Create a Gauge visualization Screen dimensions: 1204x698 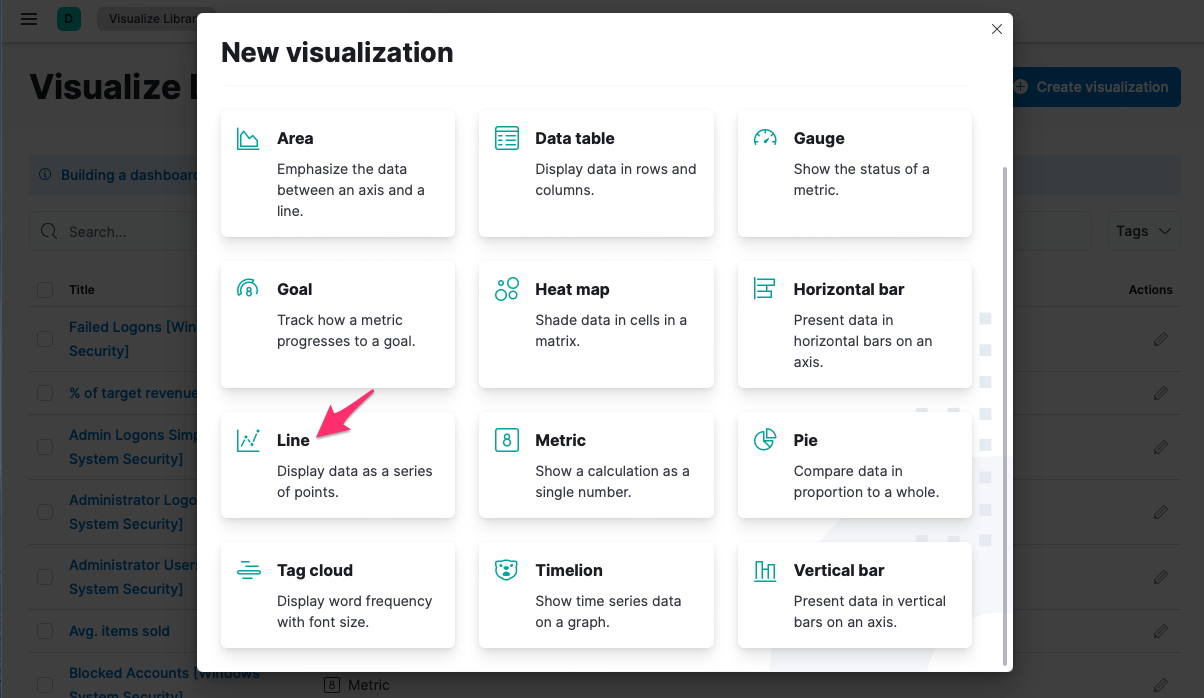(x=854, y=173)
